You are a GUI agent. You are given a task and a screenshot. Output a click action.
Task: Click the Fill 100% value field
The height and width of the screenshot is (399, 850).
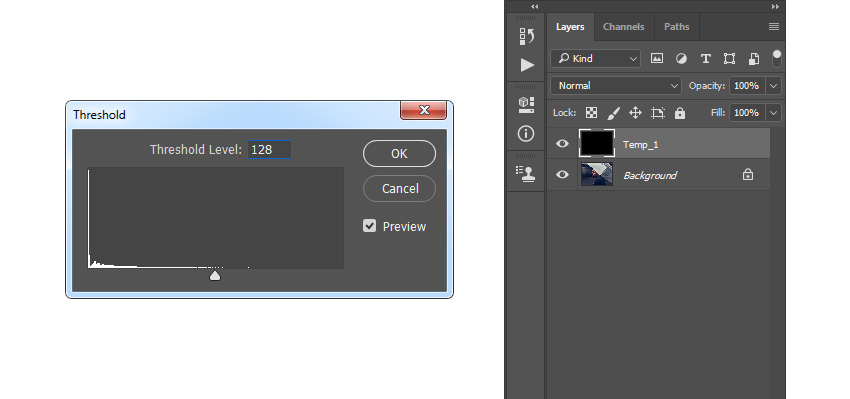[748, 113]
